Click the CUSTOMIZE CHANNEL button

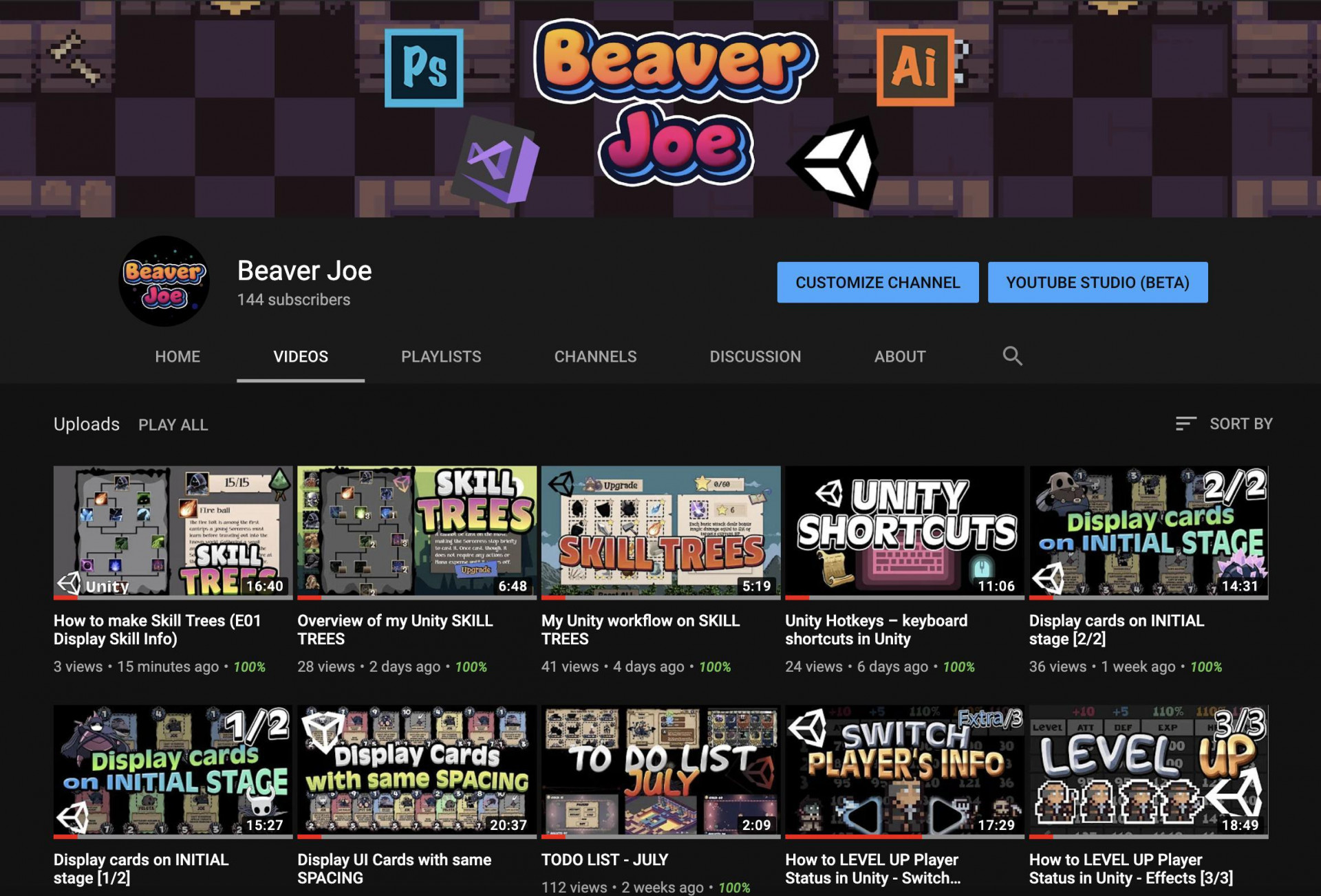pos(878,282)
